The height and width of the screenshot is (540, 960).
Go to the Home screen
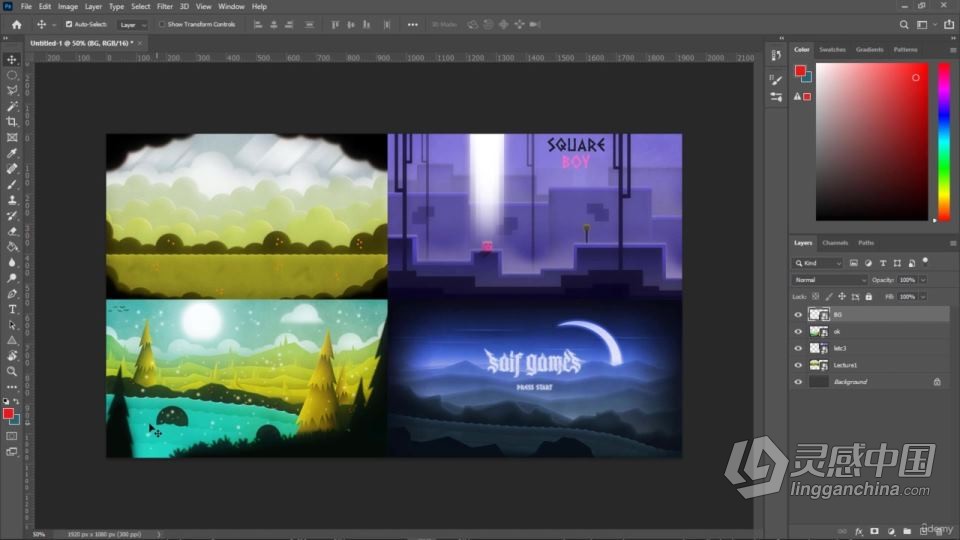[x=17, y=24]
